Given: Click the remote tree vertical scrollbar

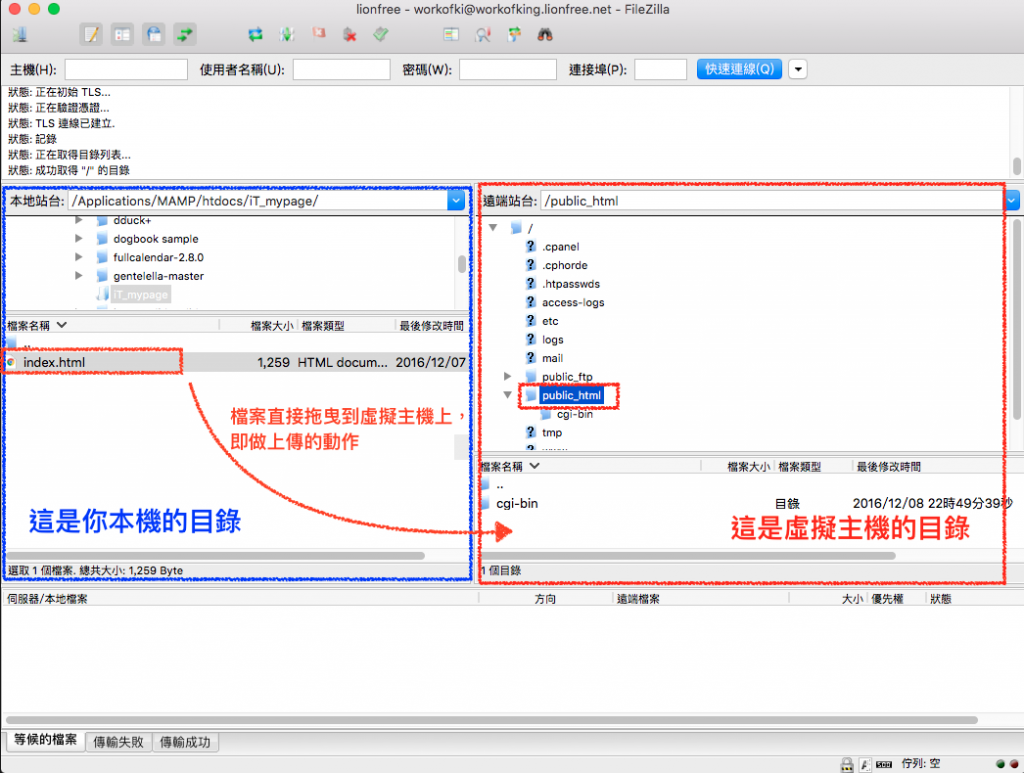Looking at the screenshot, I should tap(1017, 320).
